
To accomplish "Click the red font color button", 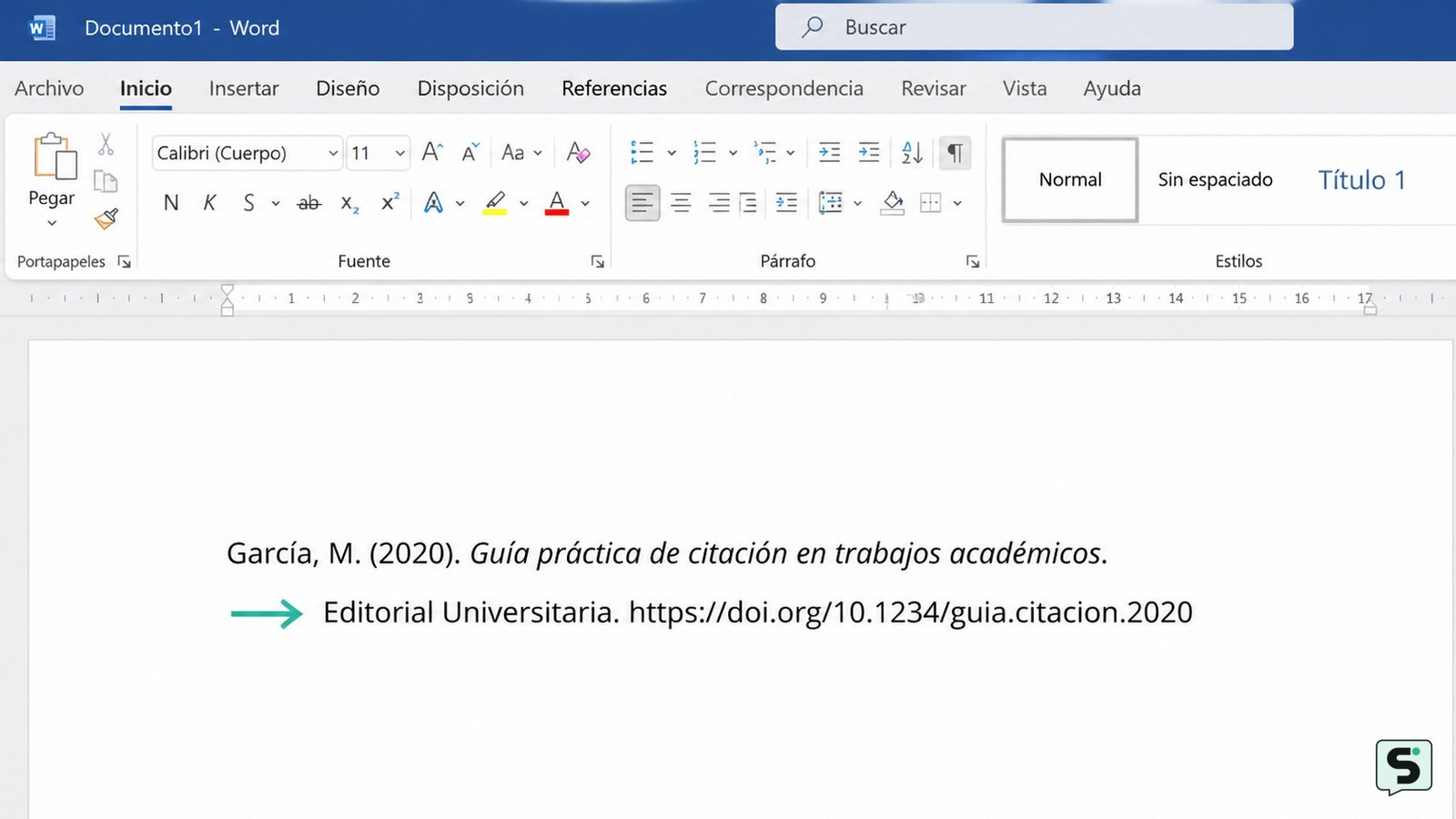I will (557, 202).
